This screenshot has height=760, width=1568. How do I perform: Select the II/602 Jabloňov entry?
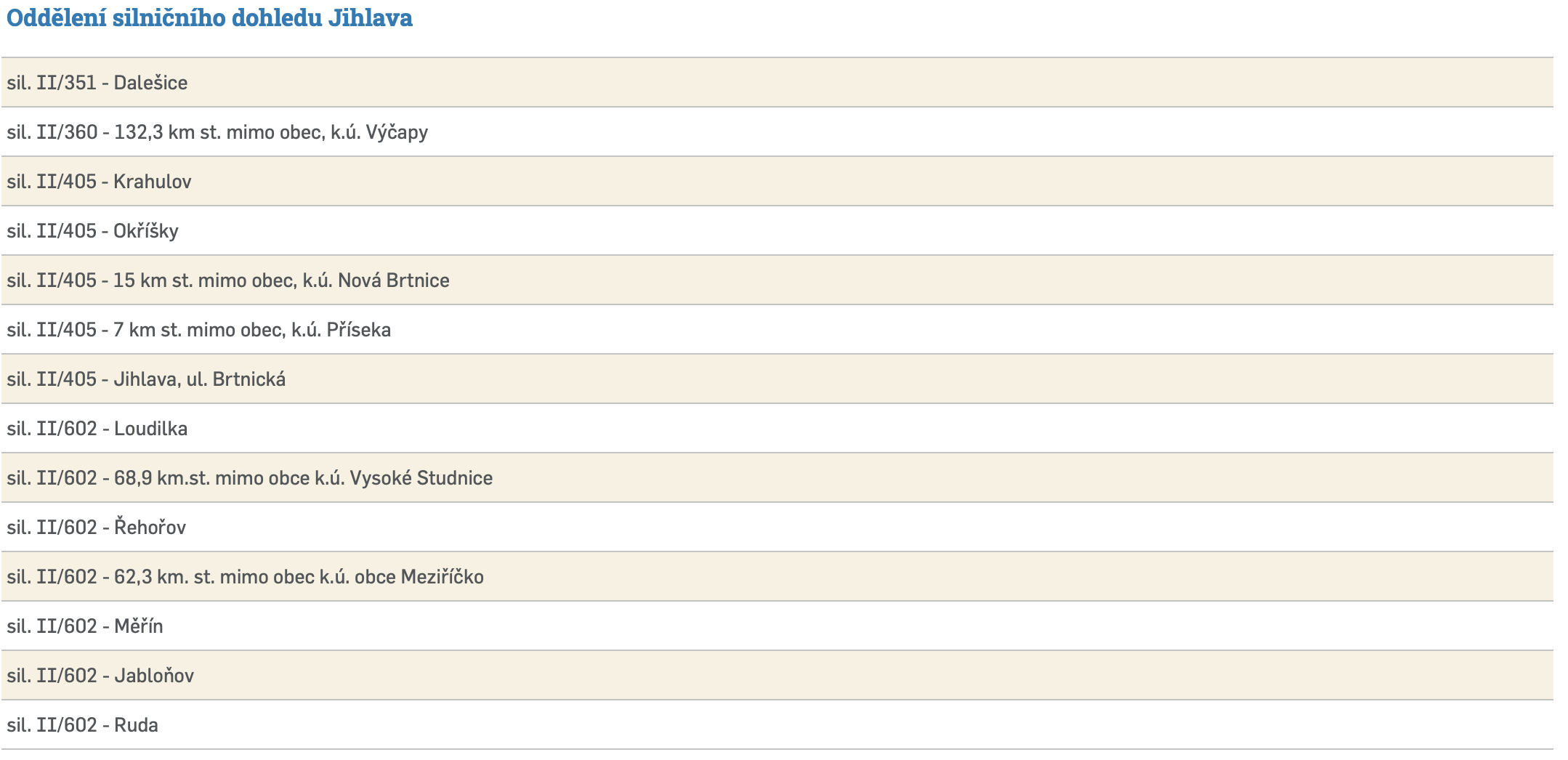tap(100, 676)
